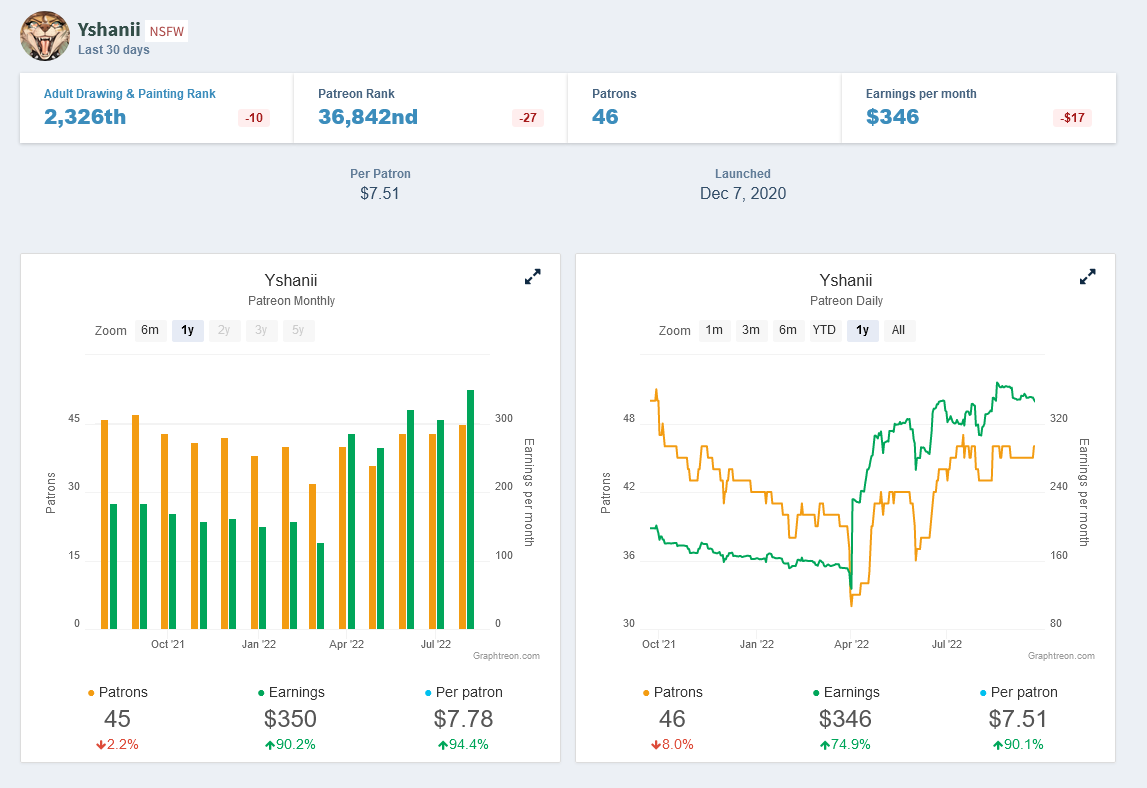1147x788 pixels.
Task: Click the $7.78 per patron figure
Action: [464, 718]
